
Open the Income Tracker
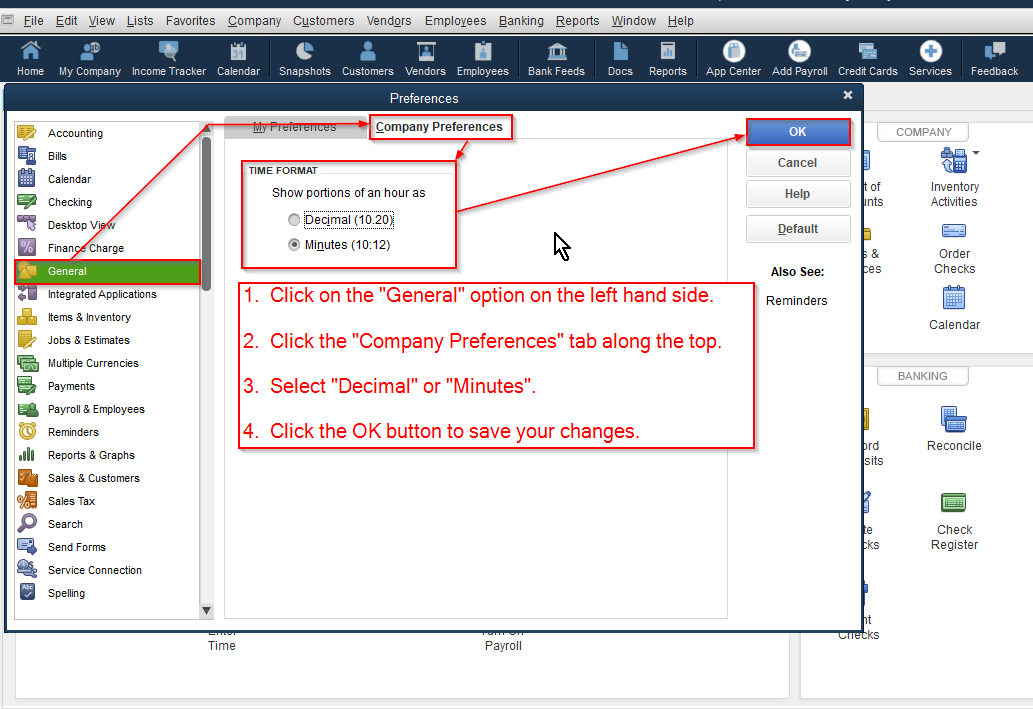168,57
